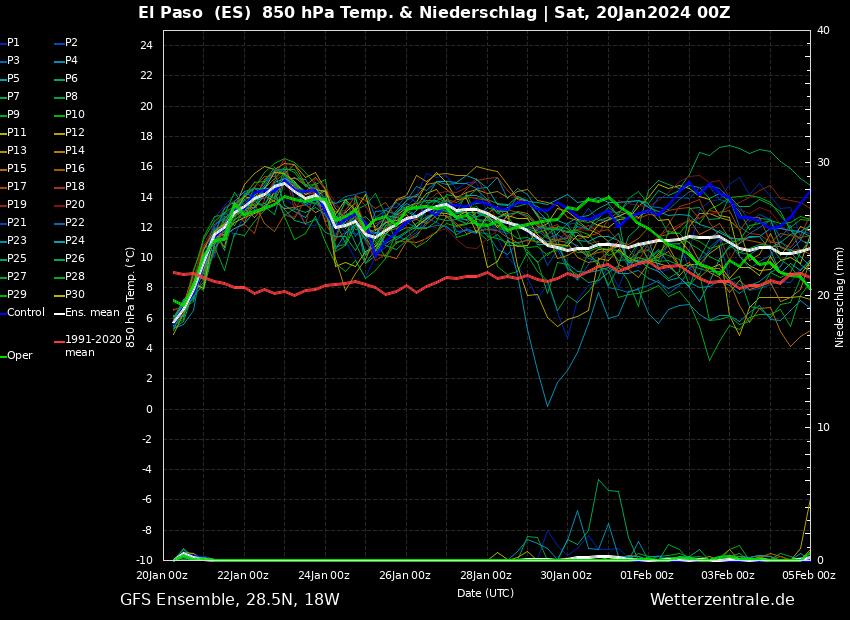850x620 pixels.
Task: Select the Oper legend entry
Action: coord(19,356)
